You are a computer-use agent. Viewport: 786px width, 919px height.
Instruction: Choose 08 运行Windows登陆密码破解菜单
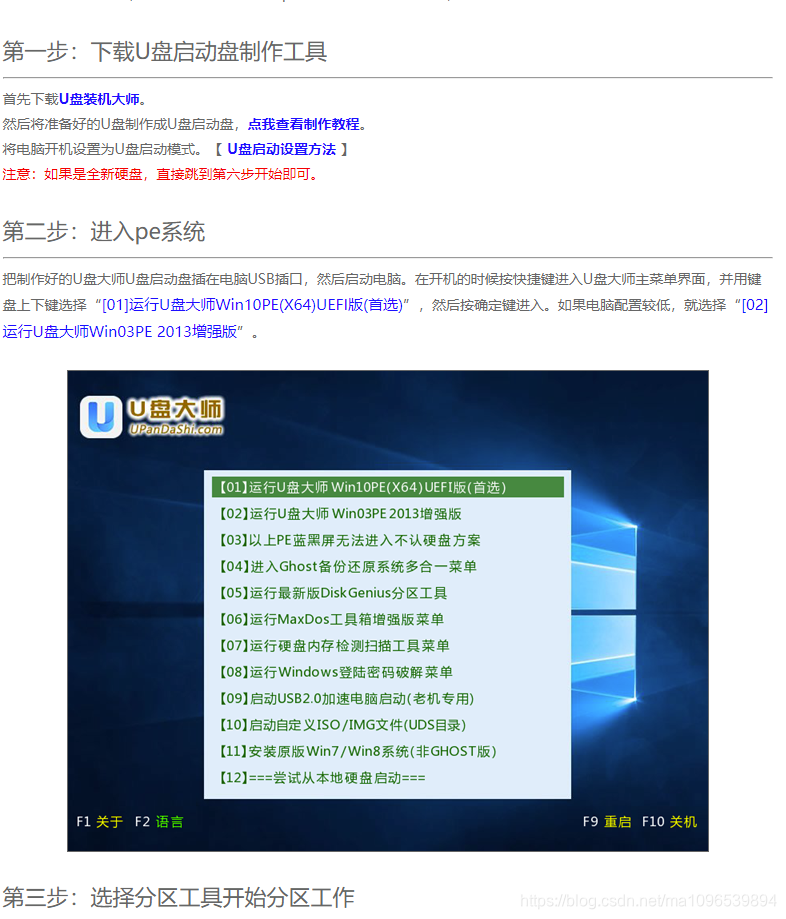click(x=336, y=672)
